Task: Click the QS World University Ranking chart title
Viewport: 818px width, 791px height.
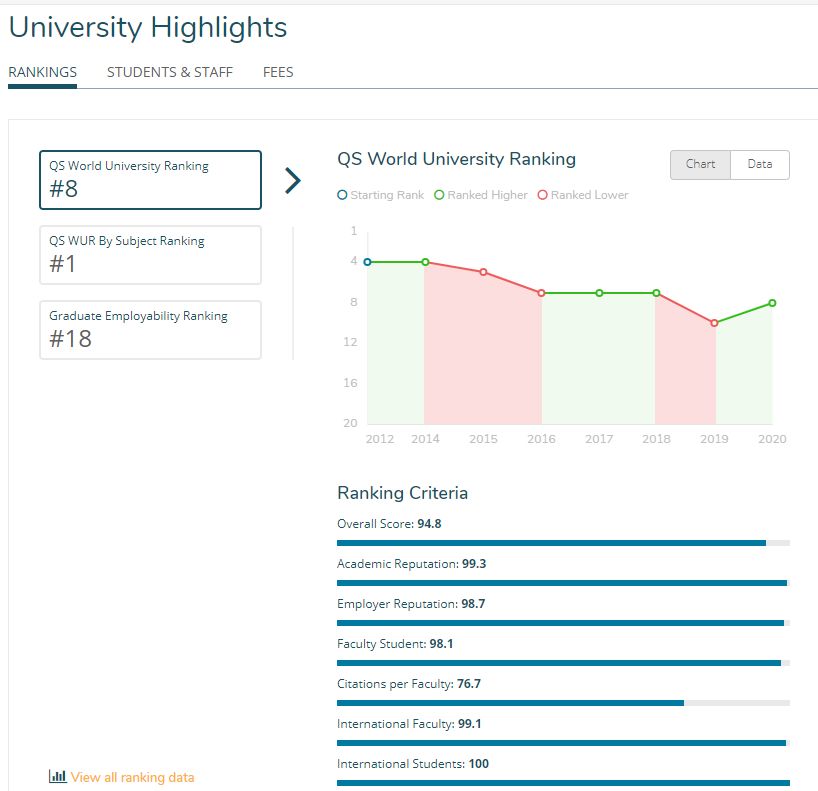Action: tap(456, 159)
